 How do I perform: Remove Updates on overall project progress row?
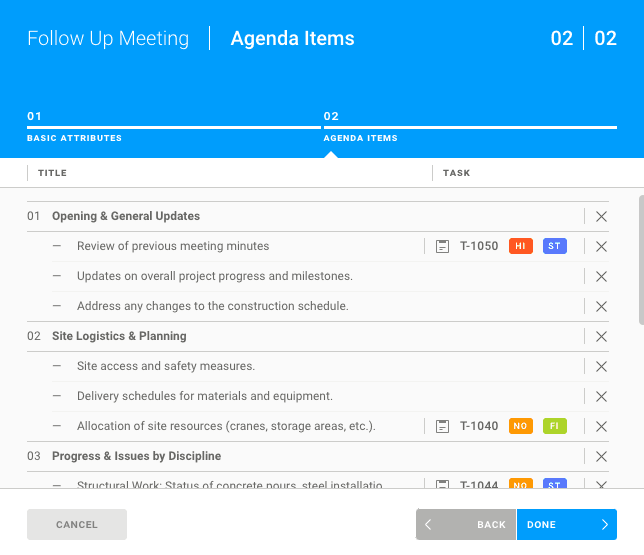pyautogui.click(x=601, y=276)
